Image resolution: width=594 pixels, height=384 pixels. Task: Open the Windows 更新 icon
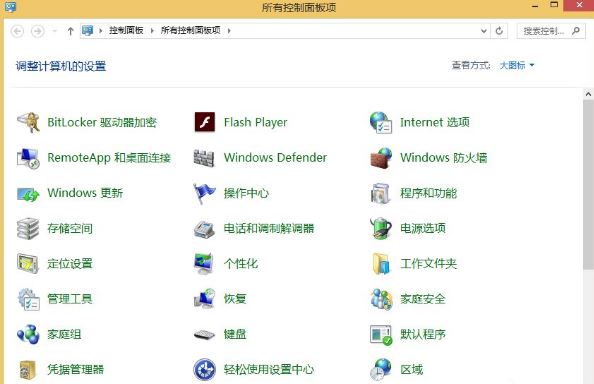pos(28,194)
